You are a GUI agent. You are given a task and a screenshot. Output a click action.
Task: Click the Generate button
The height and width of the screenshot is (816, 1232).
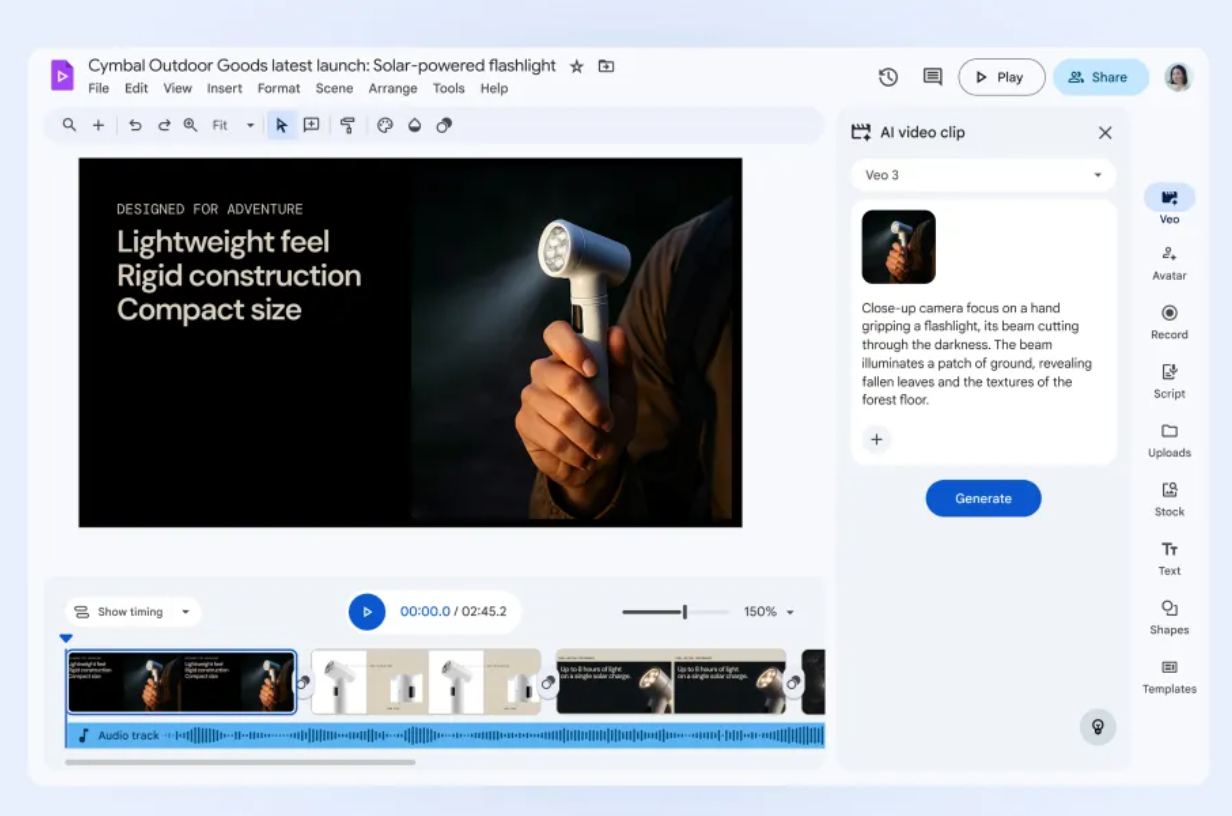click(983, 498)
